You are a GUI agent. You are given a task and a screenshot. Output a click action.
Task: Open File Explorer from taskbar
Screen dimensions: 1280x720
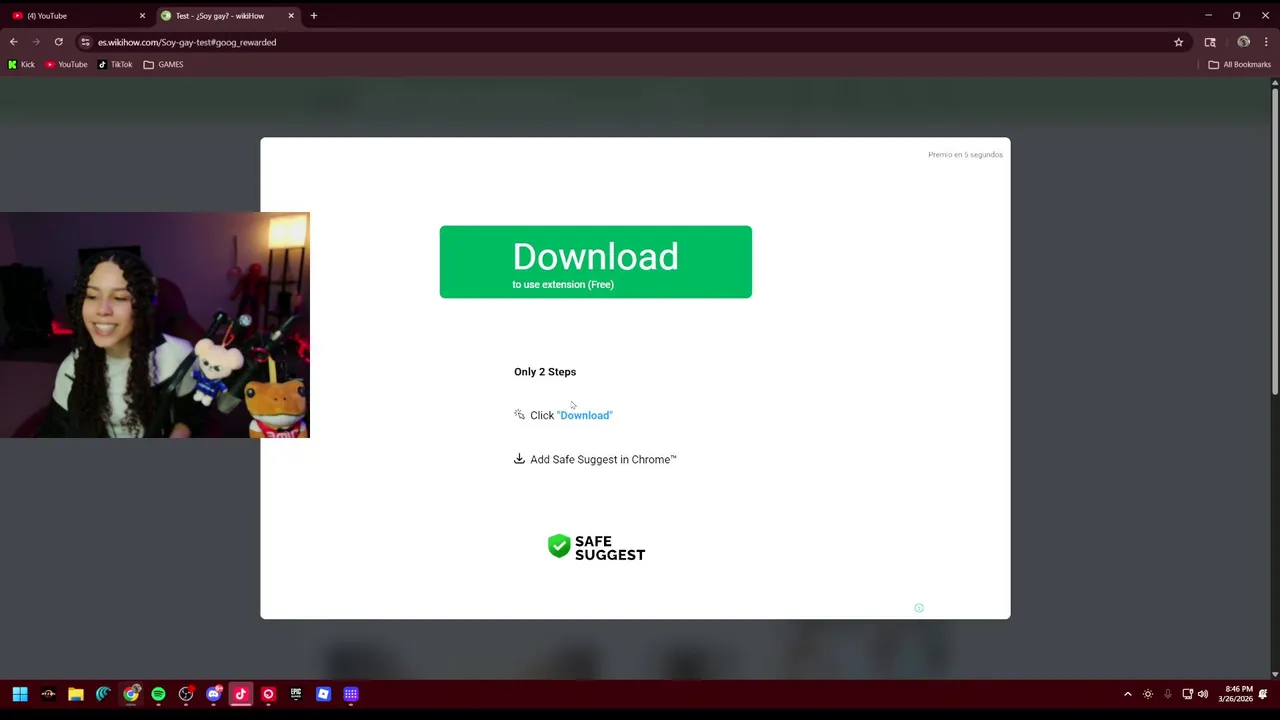pyautogui.click(x=76, y=694)
